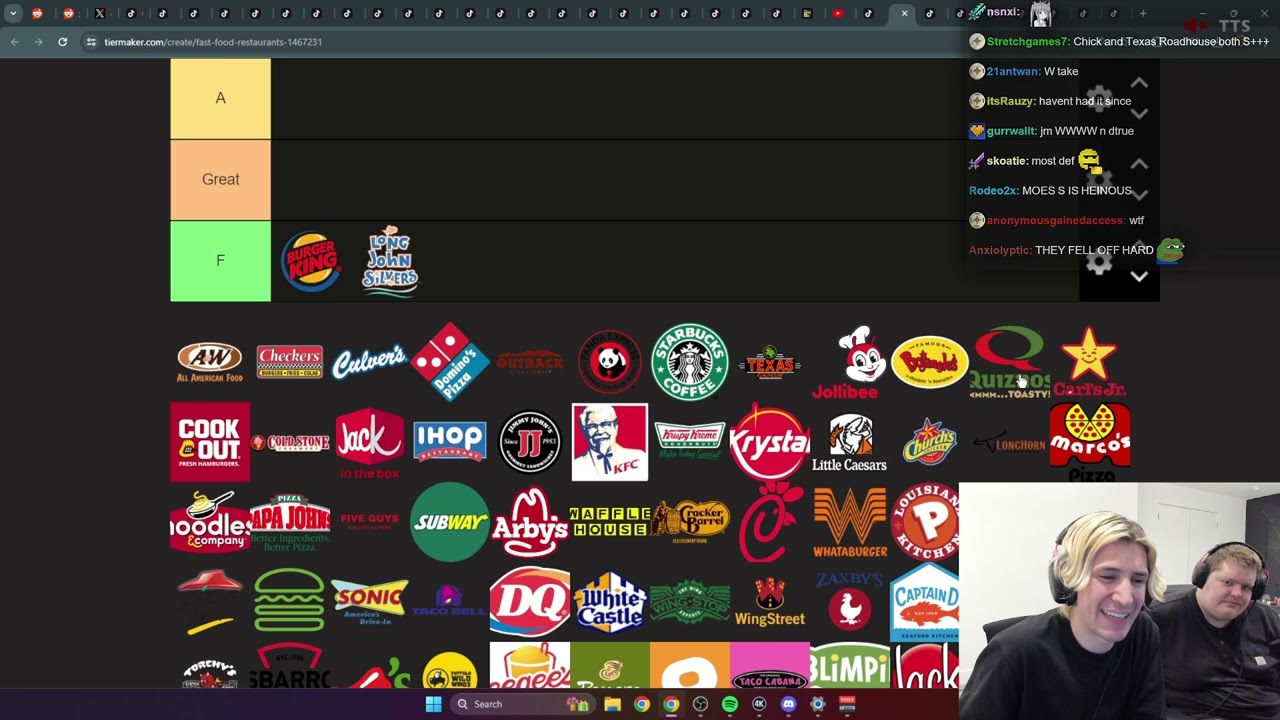This screenshot has width=1280, height=720.
Task: Move the Great tier row up
Action: pos(1139,164)
